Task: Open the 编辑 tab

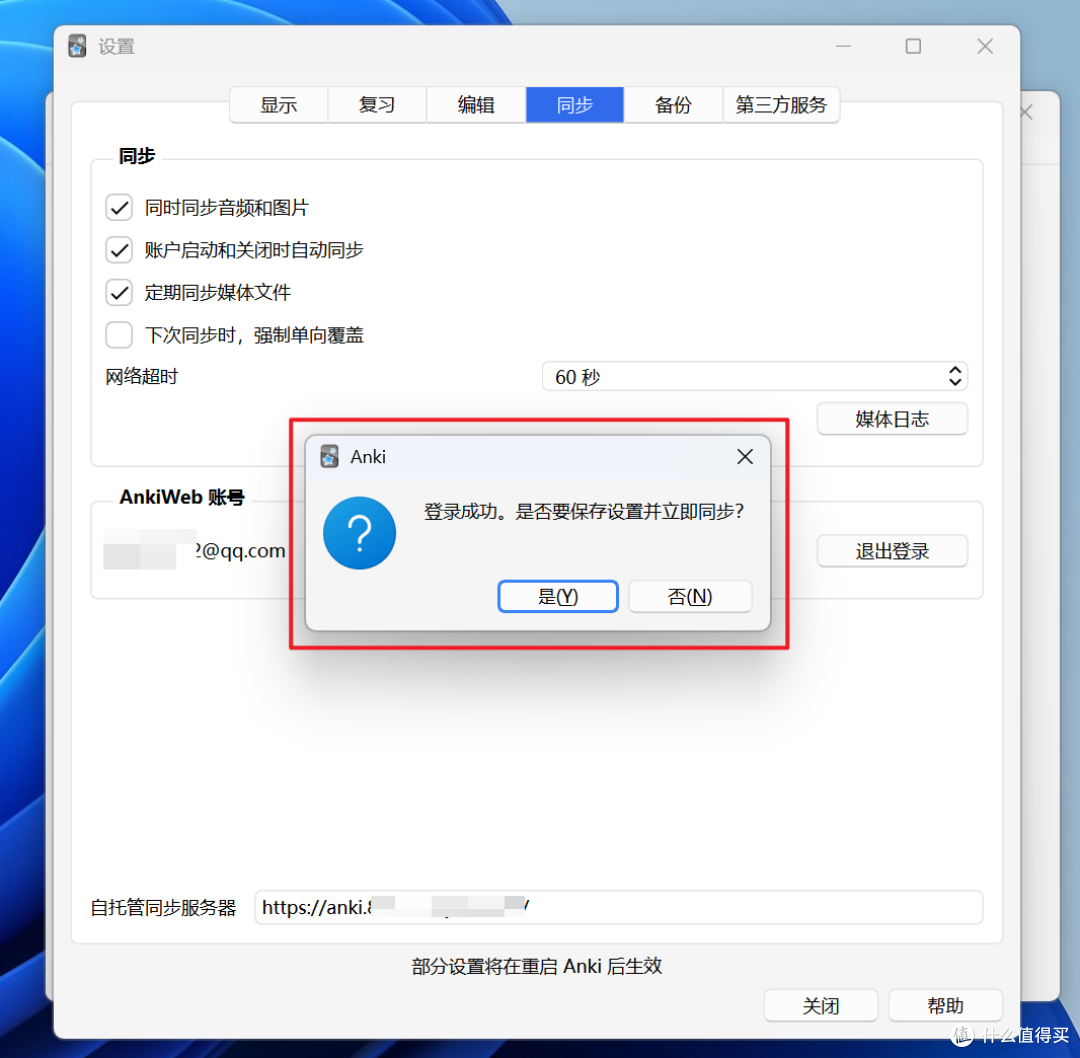Action: [x=476, y=105]
